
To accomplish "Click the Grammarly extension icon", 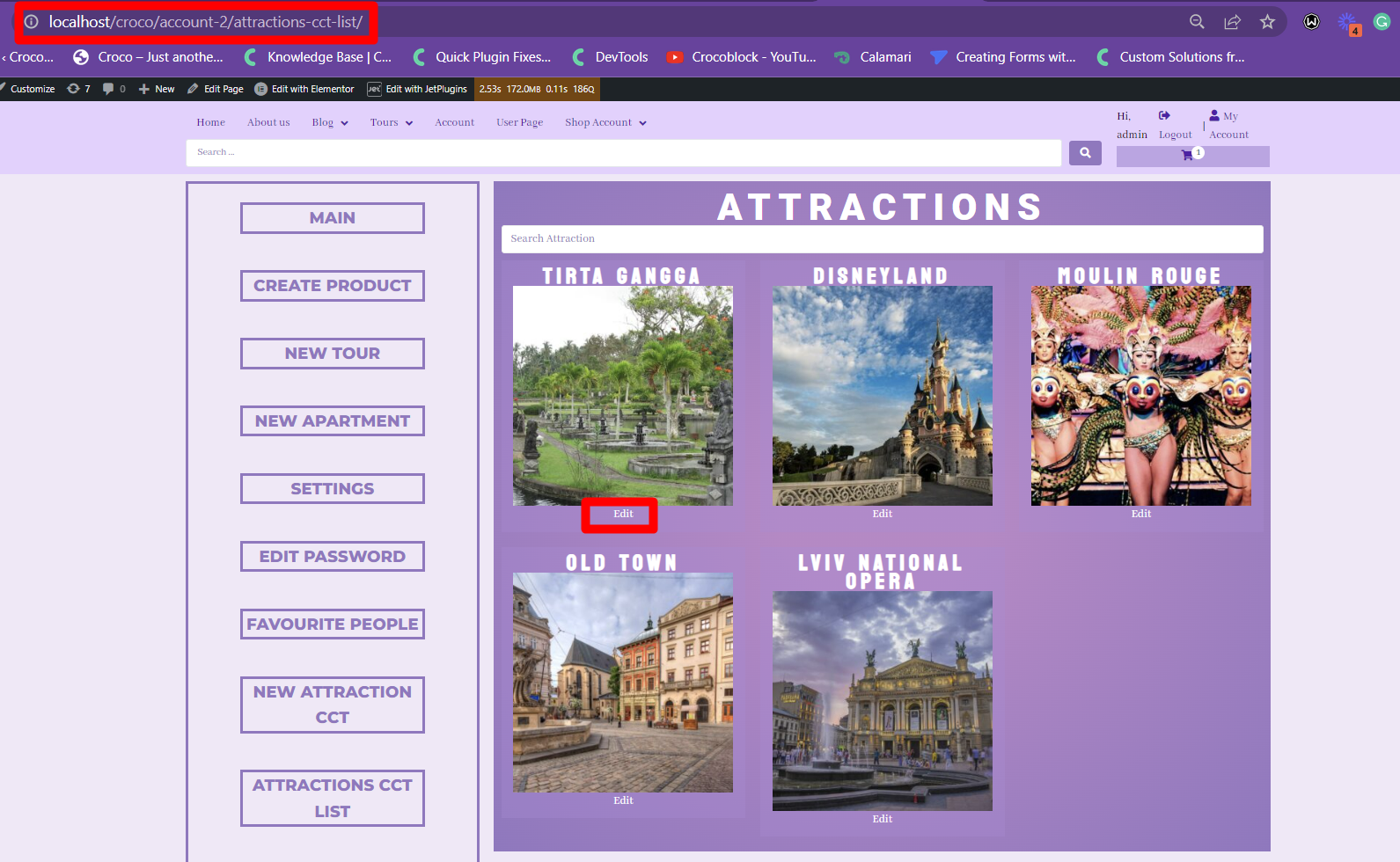I will pyautogui.click(x=1382, y=22).
